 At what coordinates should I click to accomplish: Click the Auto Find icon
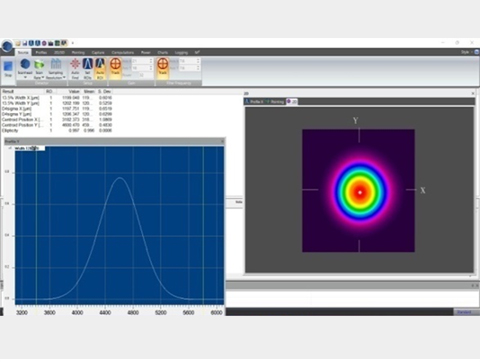point(75,69)
